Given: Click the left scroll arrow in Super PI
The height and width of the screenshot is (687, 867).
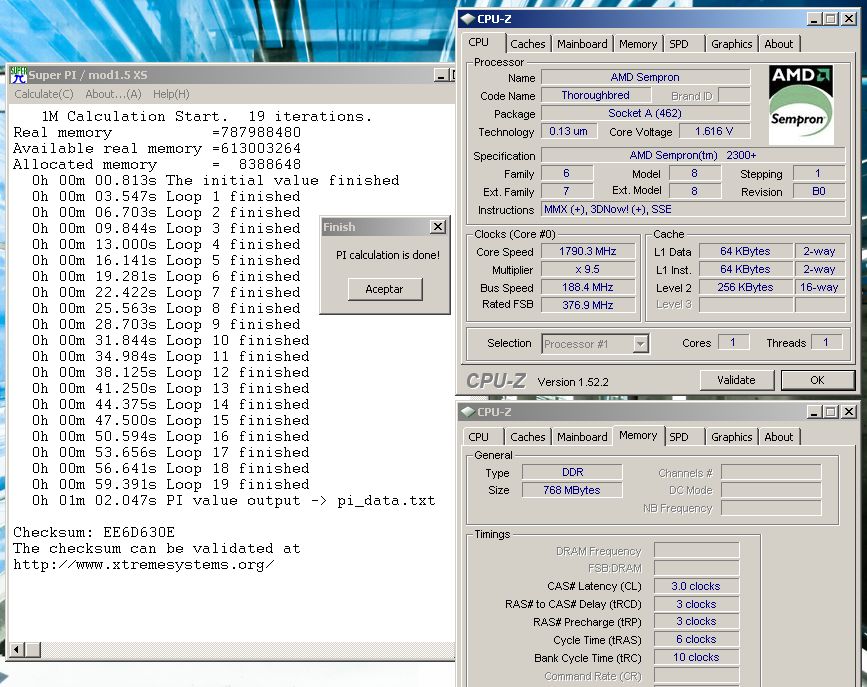Looking at the screenshot, I should point(17,649).
